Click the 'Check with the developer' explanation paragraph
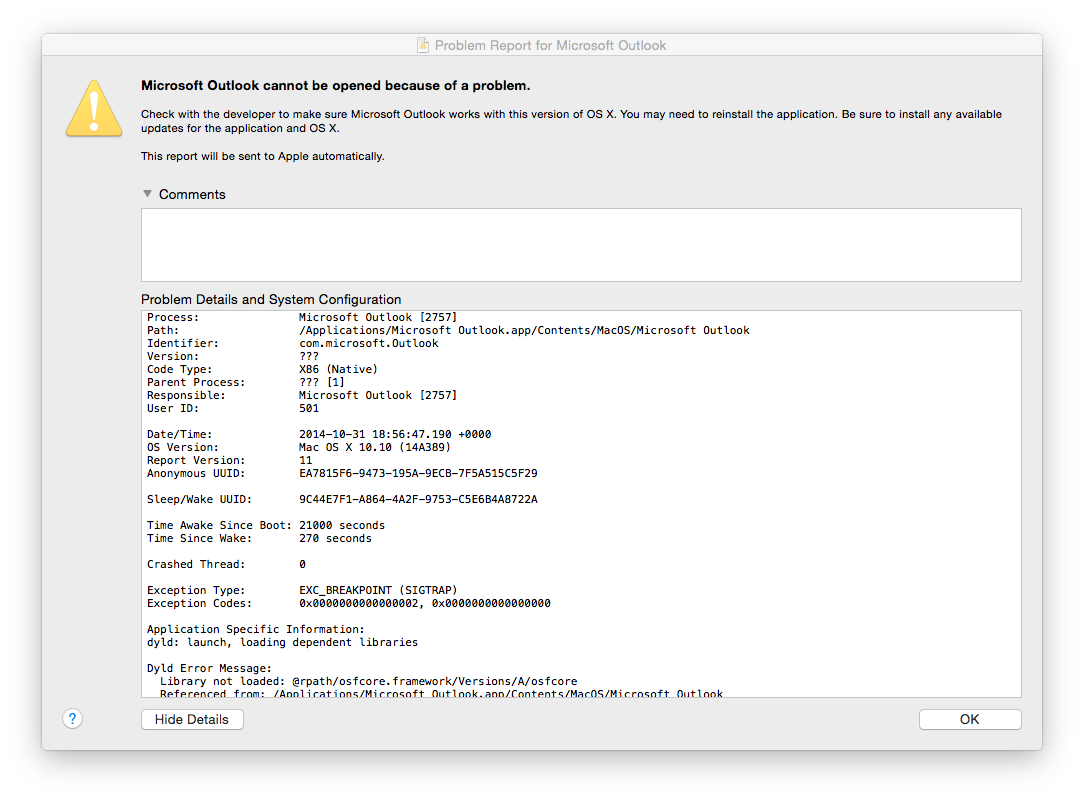 click(x=571, y=121)
